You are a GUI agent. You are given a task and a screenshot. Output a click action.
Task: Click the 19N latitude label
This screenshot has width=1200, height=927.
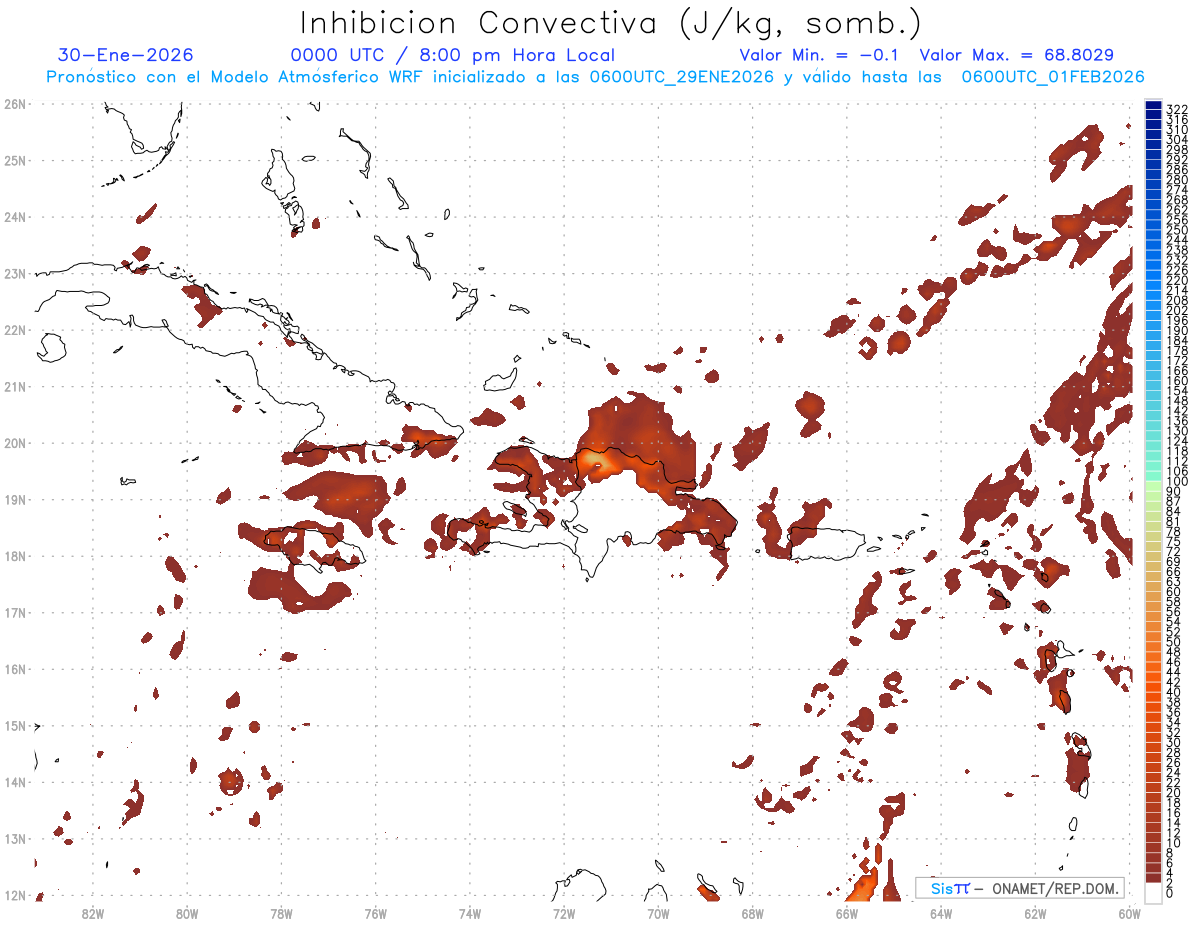[x=15, y=499]
